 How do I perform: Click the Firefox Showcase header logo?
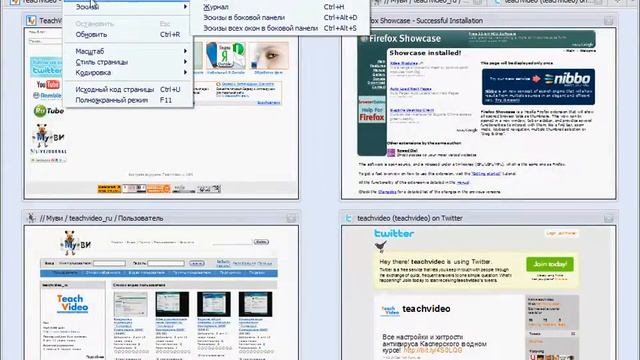point(400,39)
